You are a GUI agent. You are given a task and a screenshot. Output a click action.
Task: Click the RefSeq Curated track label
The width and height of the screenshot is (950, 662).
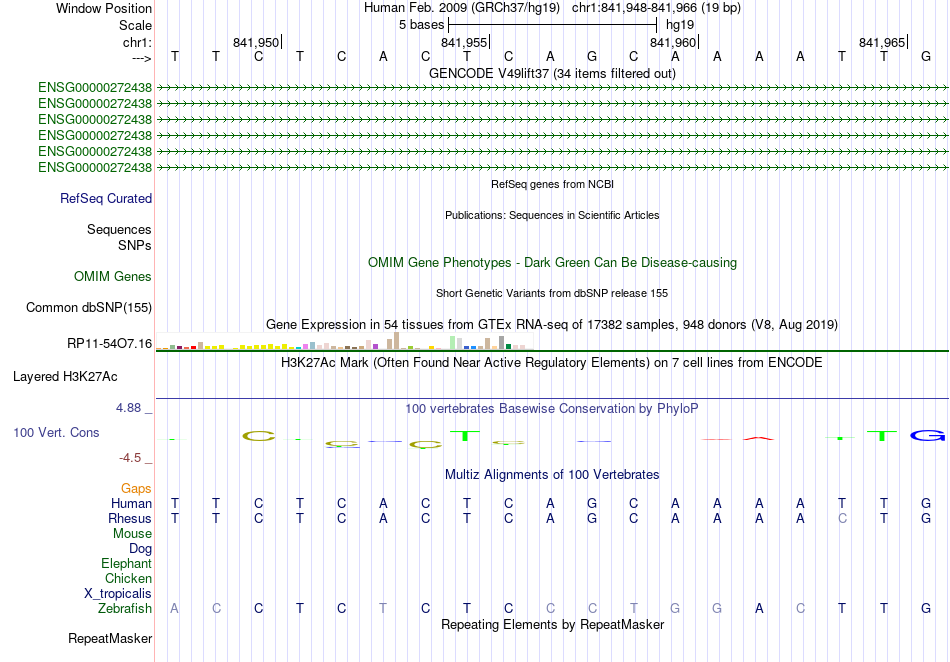pos(106,199)
